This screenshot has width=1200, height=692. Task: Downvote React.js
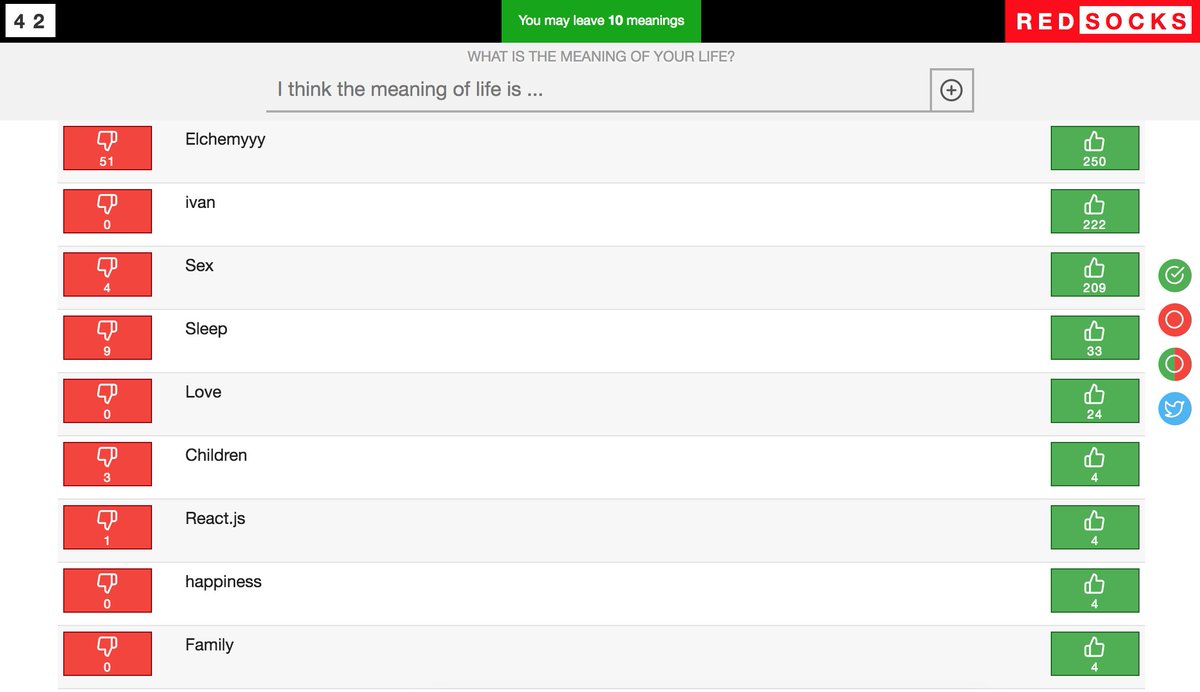point(107,527)
